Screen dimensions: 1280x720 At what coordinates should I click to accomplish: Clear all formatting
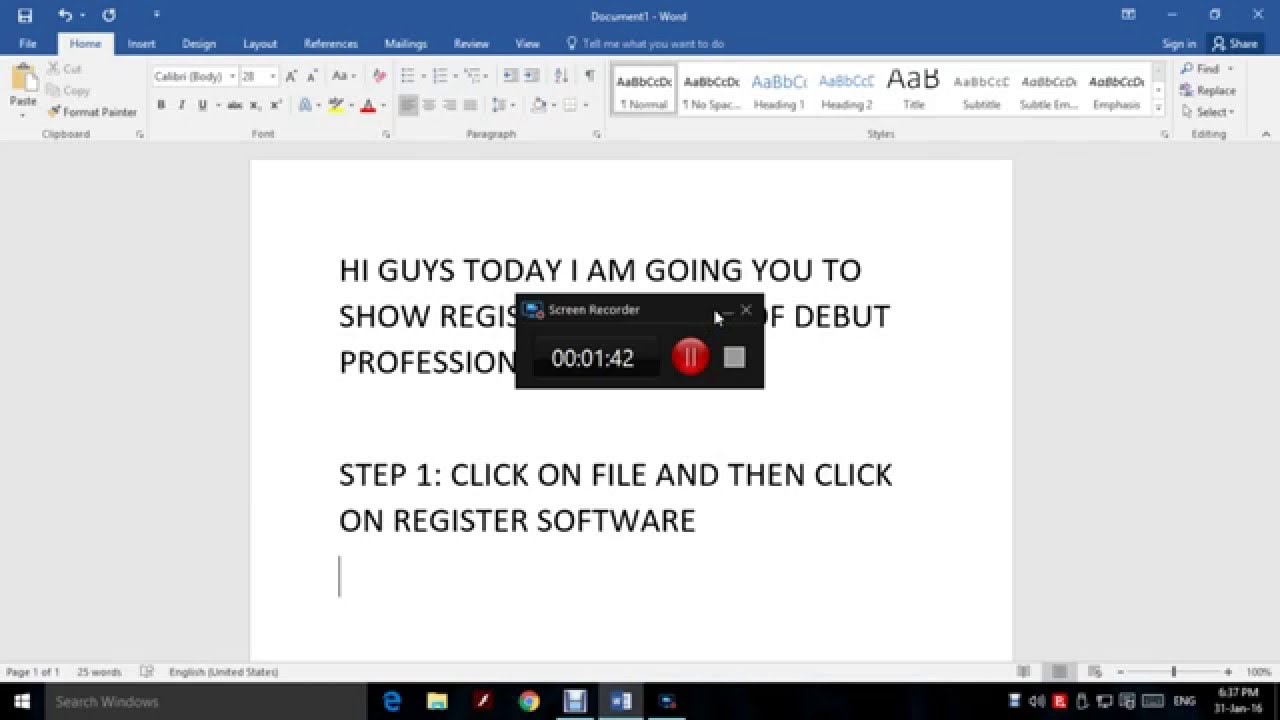click(x=379, y=76)
